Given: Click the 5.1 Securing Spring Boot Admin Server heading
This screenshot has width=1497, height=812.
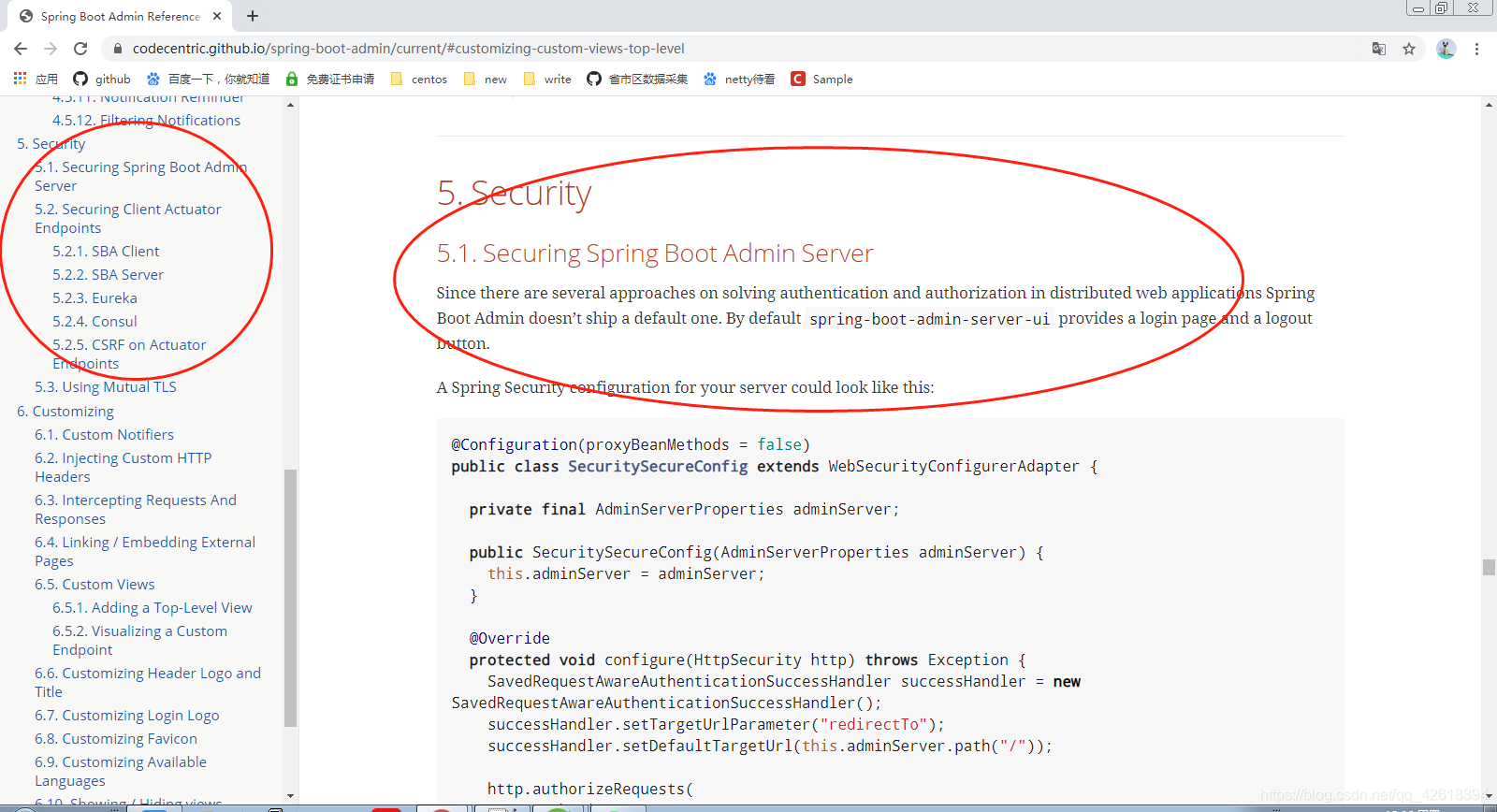Looking at the screenshot, I should click(655, 254).
